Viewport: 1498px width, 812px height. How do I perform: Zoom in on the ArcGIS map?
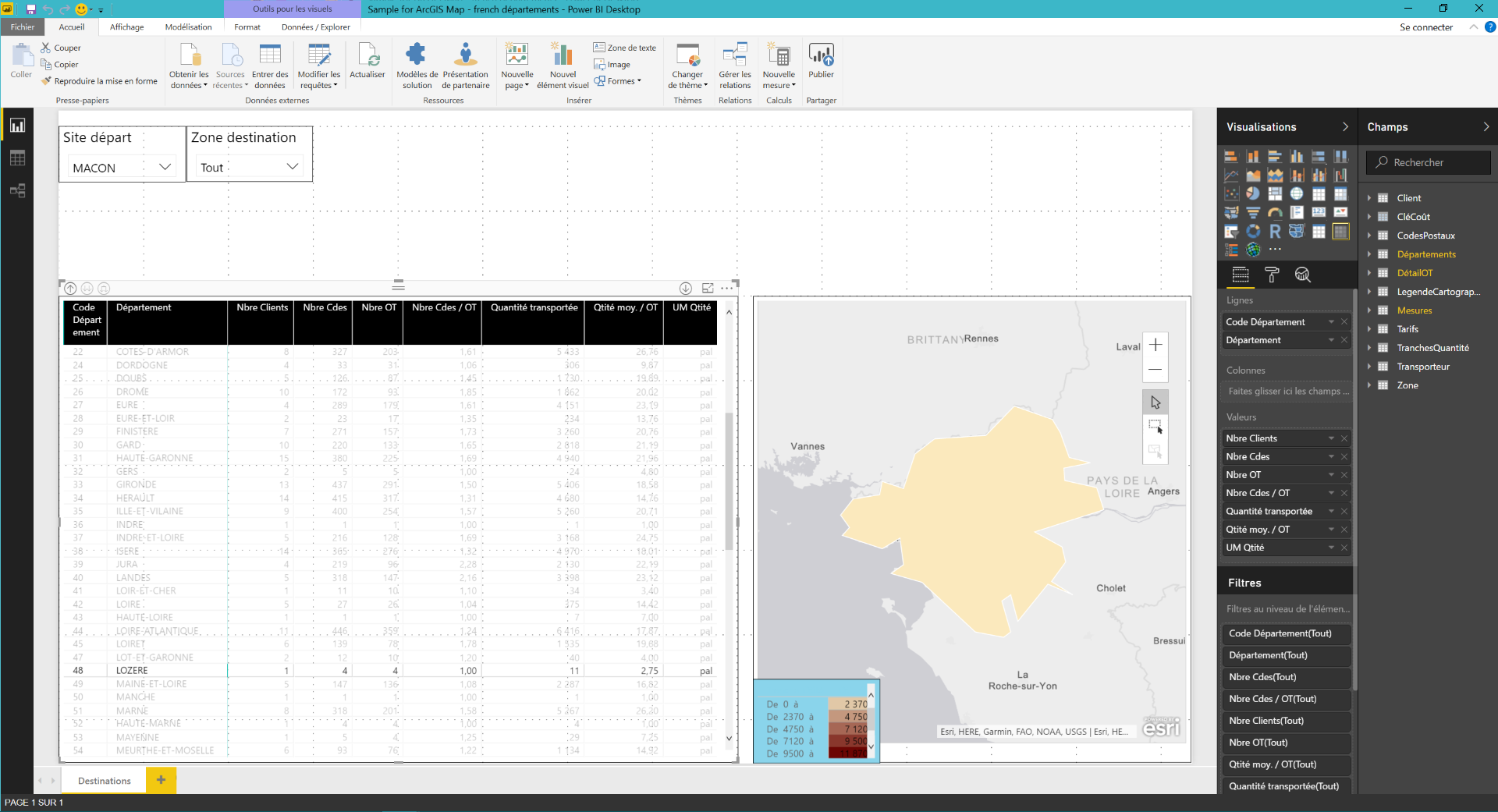tap(1155, 346)
